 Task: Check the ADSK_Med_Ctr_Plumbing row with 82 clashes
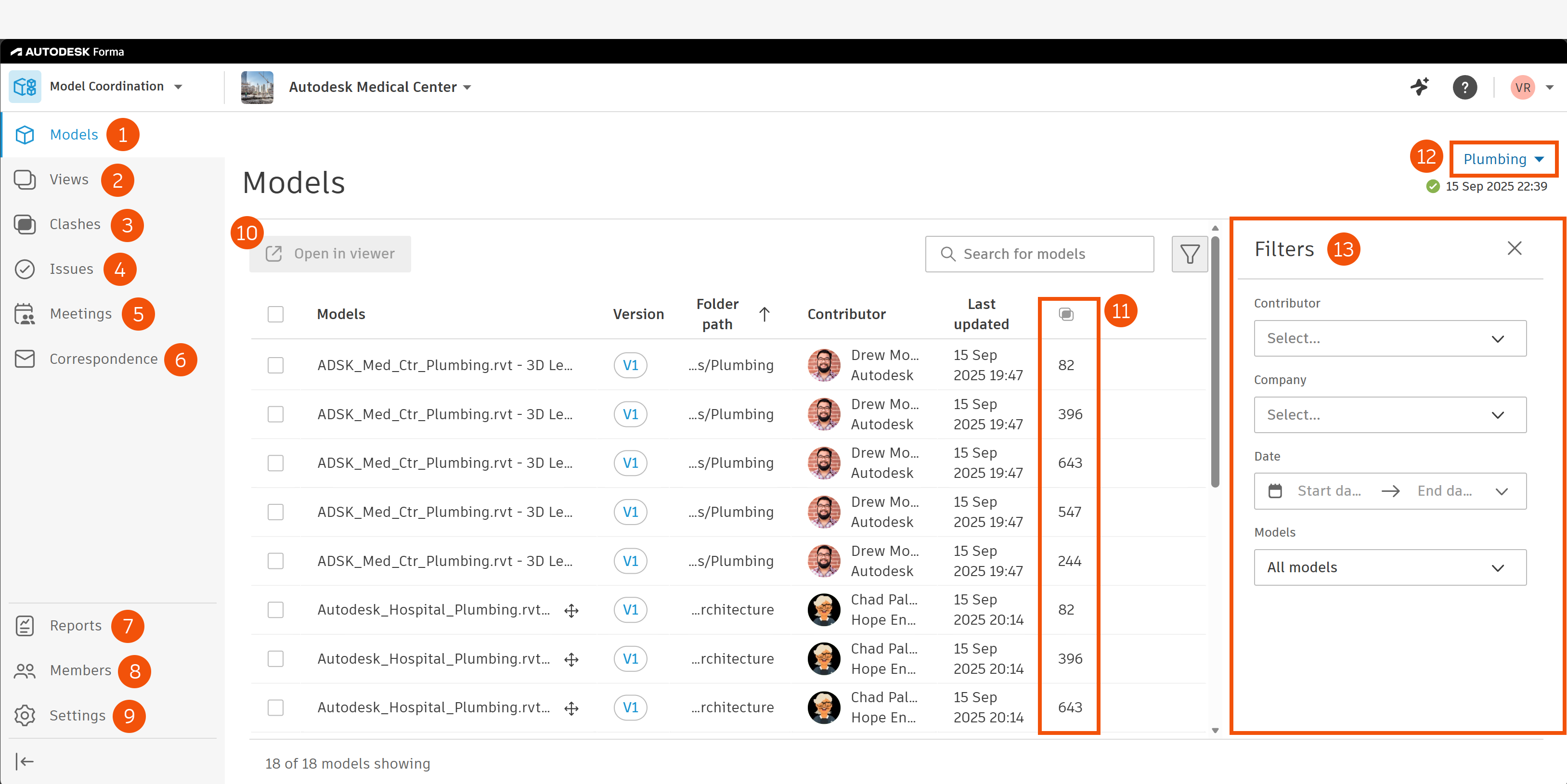point(275,365)
